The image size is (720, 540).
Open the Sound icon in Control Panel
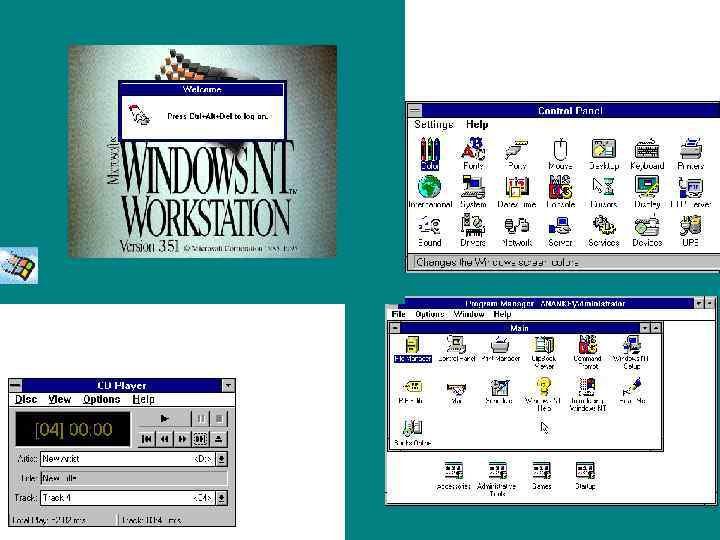[430, 231]
